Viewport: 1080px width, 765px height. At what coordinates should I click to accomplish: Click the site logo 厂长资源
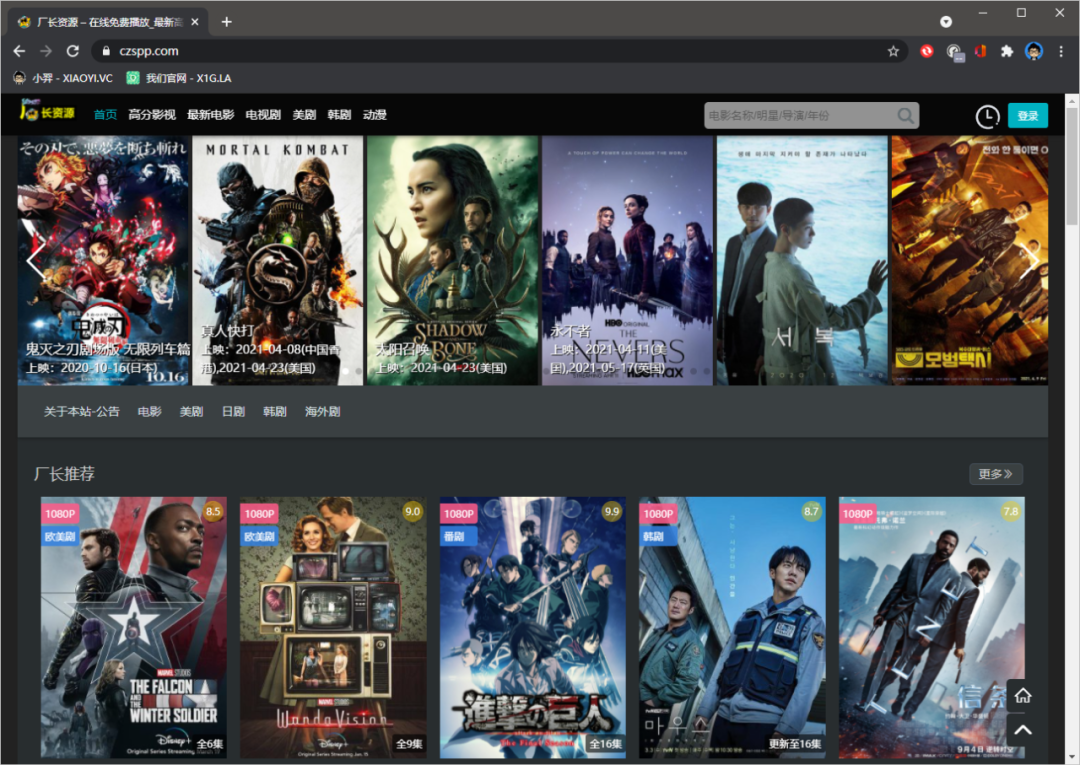[x=47, y=114]
